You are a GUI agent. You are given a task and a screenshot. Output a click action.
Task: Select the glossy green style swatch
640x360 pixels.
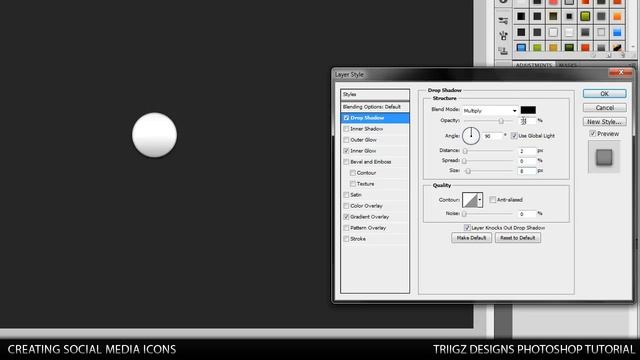click(x=585, y=16)
